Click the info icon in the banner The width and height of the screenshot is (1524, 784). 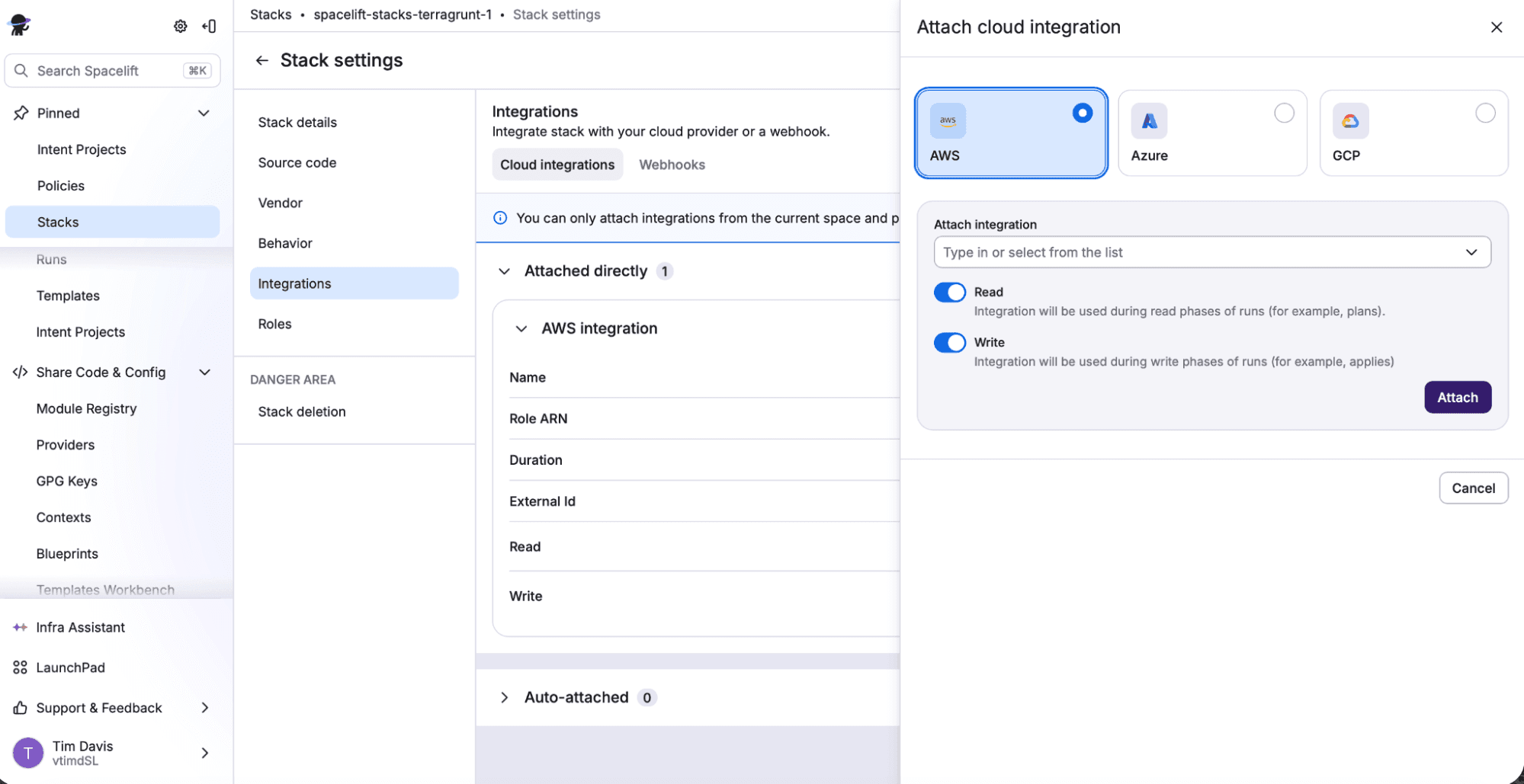(x=500, y=218)
